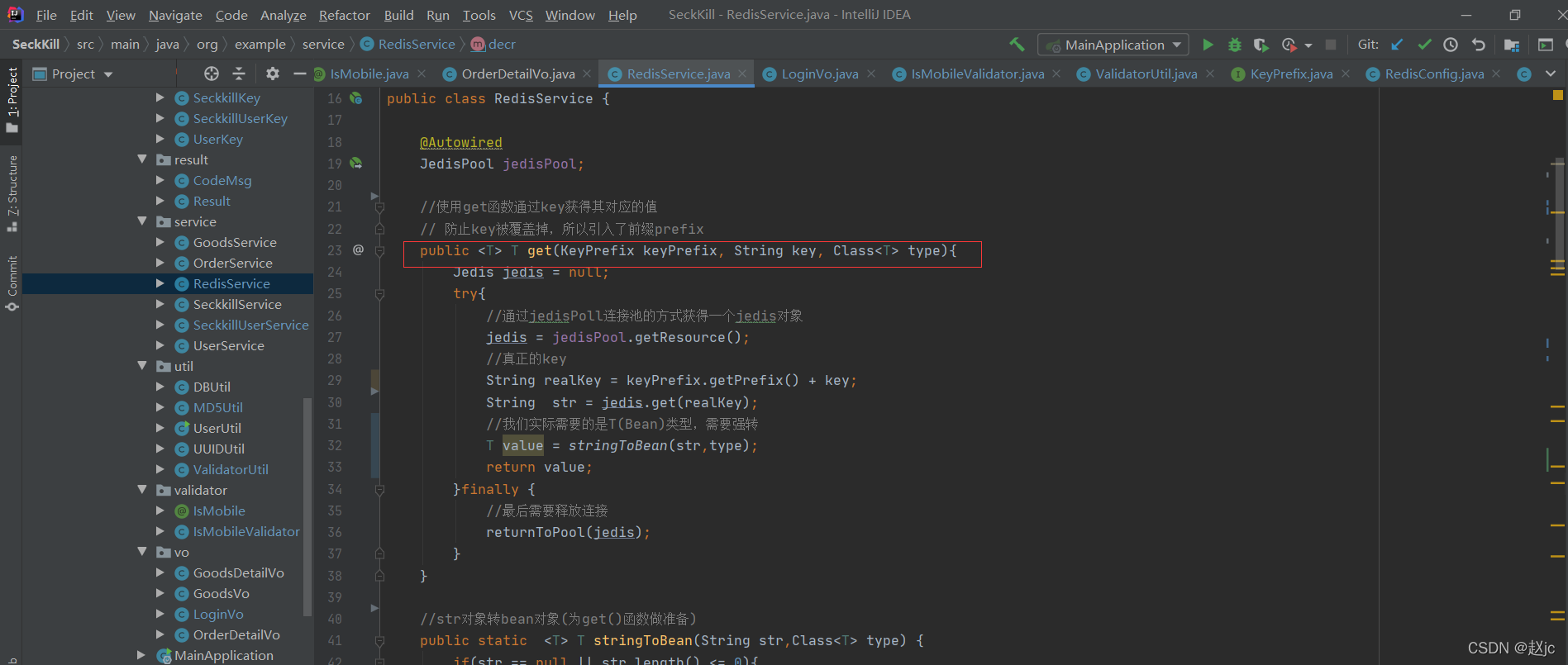Switch to the RedisConfig.java tab
This screenshot has width=1568, height=665.
[x=1434, y=74]
